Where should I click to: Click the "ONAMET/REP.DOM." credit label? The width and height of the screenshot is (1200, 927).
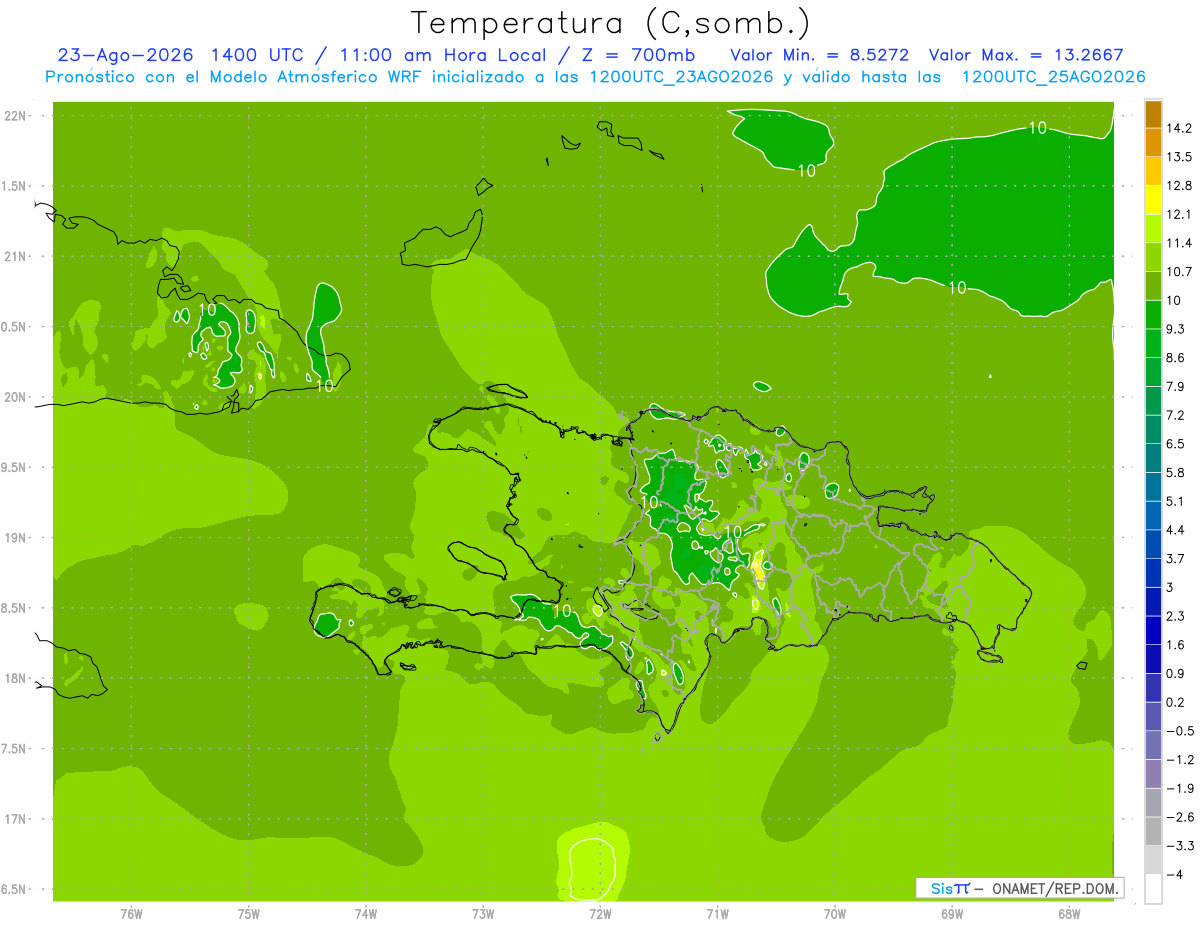pyautogui.click(x=1055, y=888)
